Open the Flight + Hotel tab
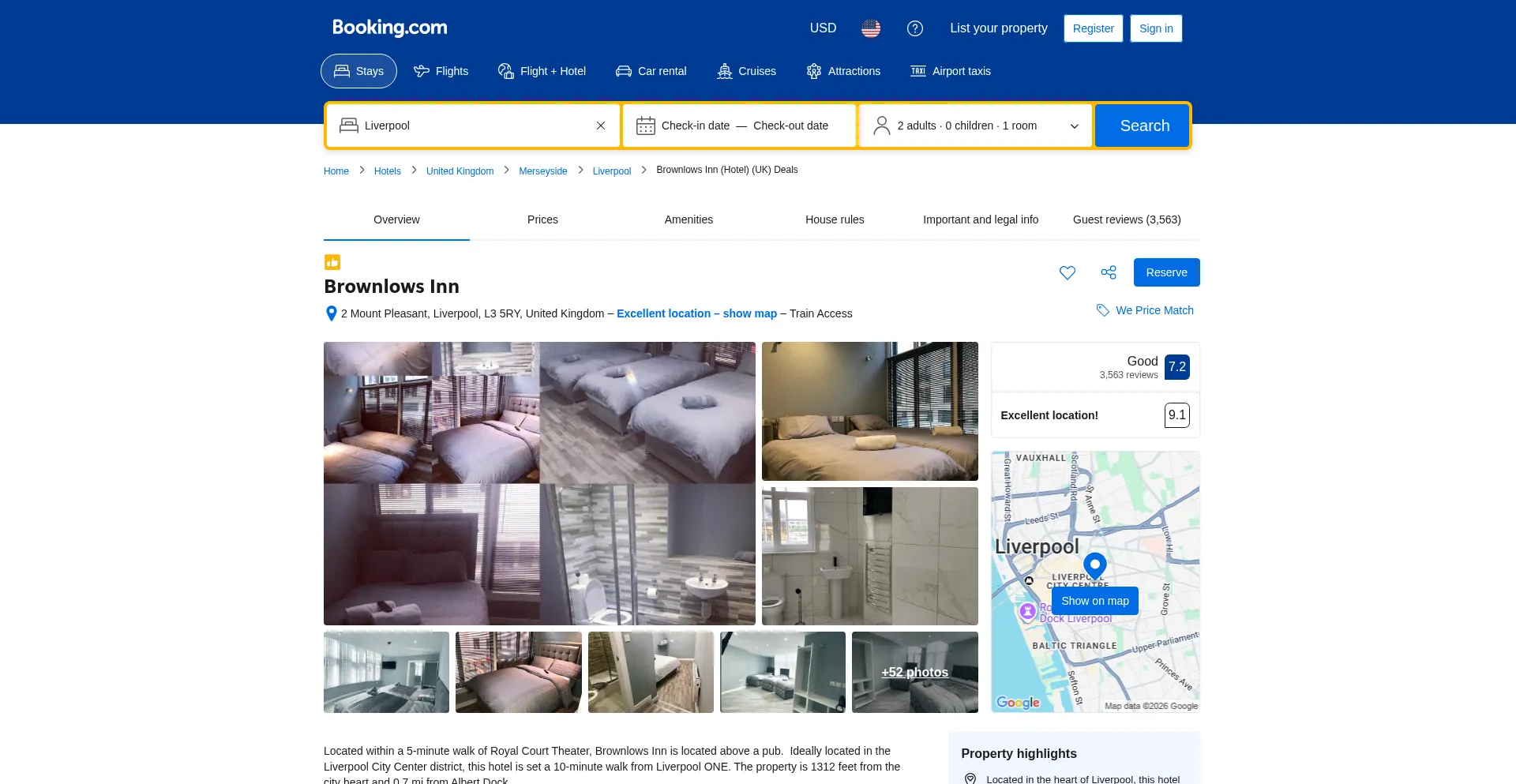The image size is (1516, 784). click(542, 71)
